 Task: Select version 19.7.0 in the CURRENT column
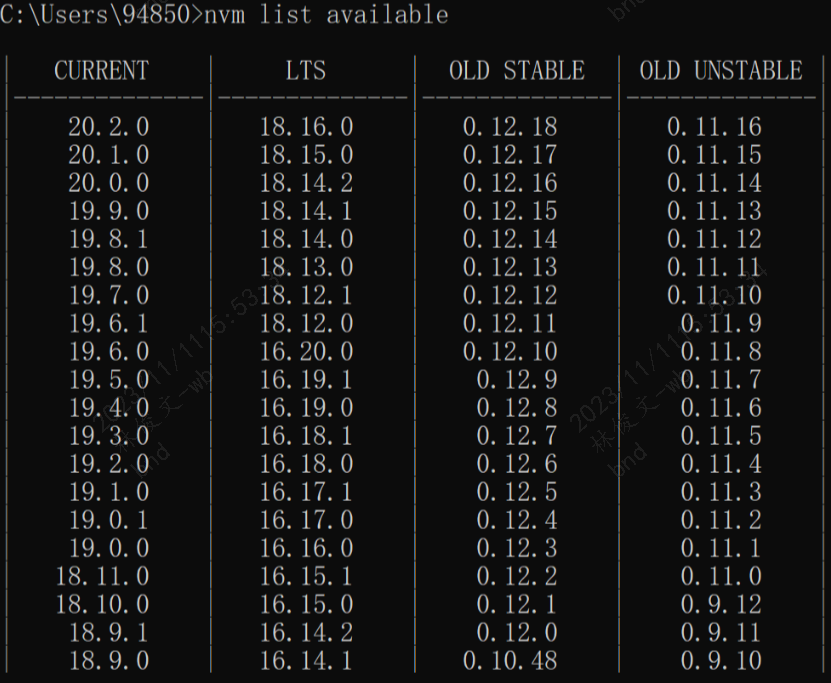[109, 296]
